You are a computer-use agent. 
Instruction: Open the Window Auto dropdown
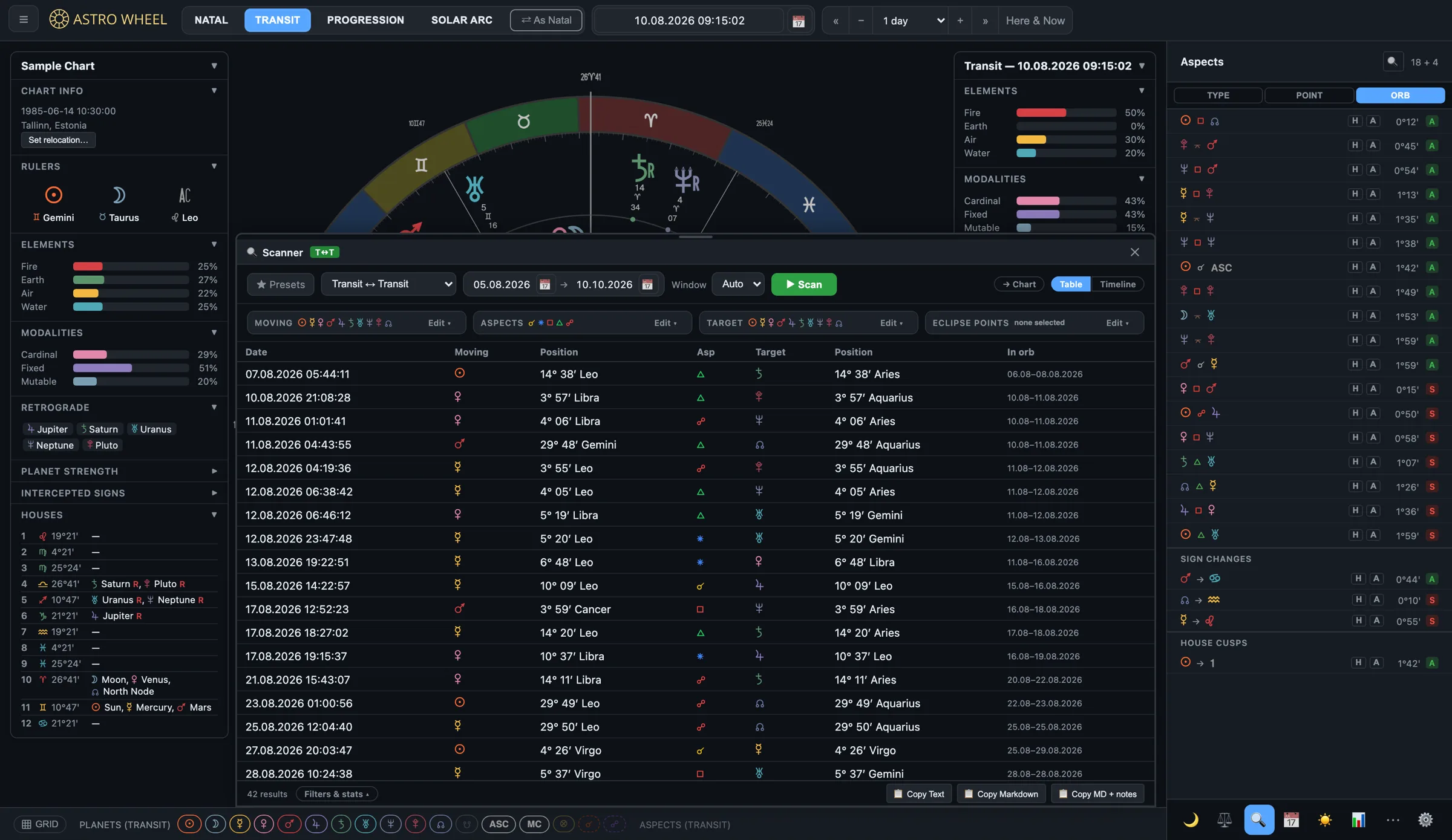[738, 284]
